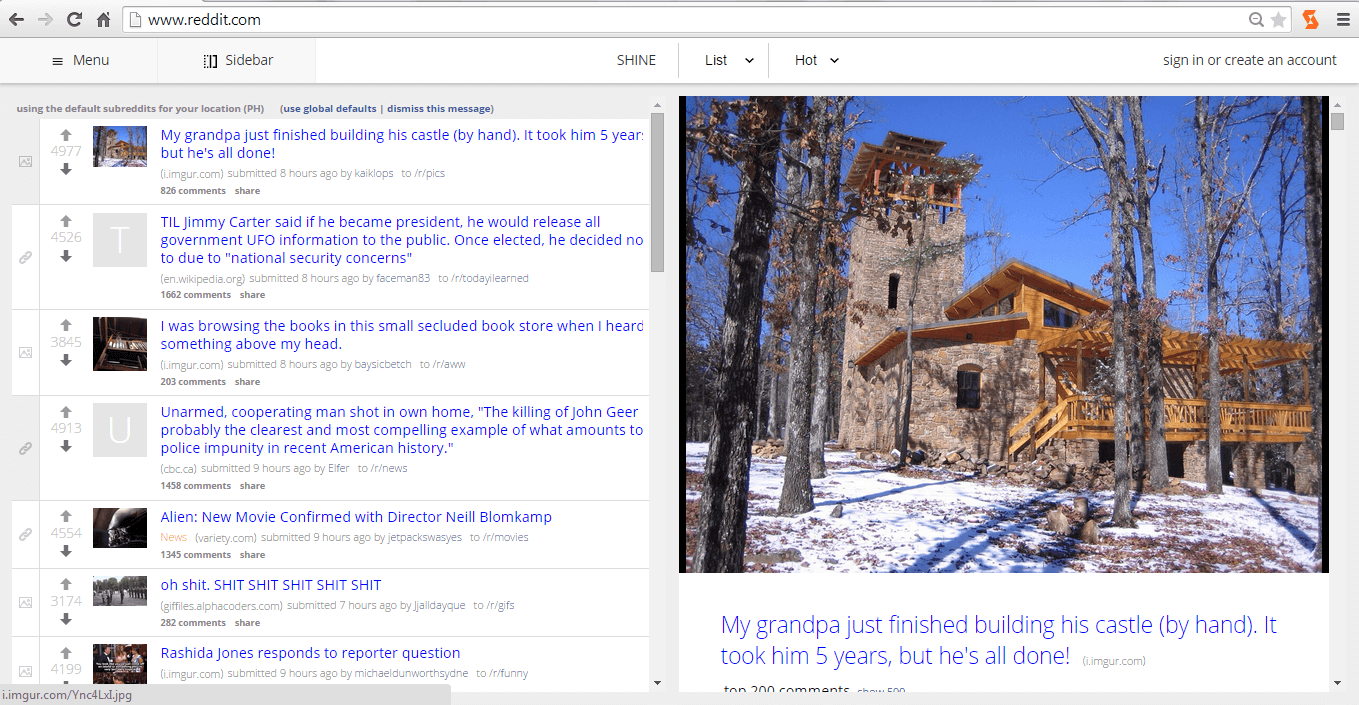This screenshot has height=705, width=1359.
Task: Click the SHINE logo text
Action: (x=636, y=60)
